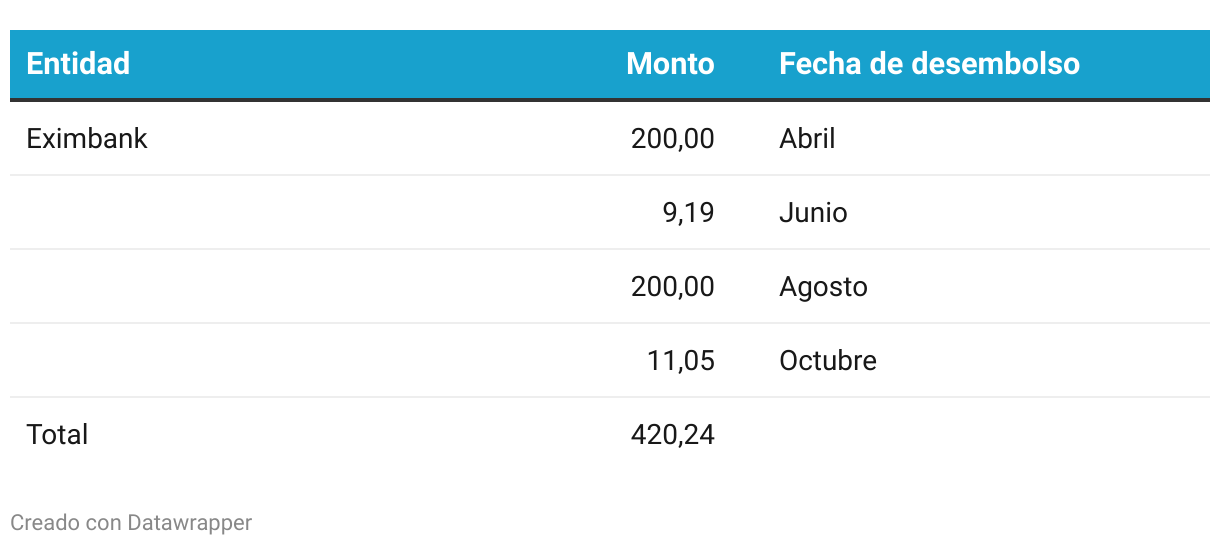
Task: Click the Entidad column header
Action: coord(78,64)
